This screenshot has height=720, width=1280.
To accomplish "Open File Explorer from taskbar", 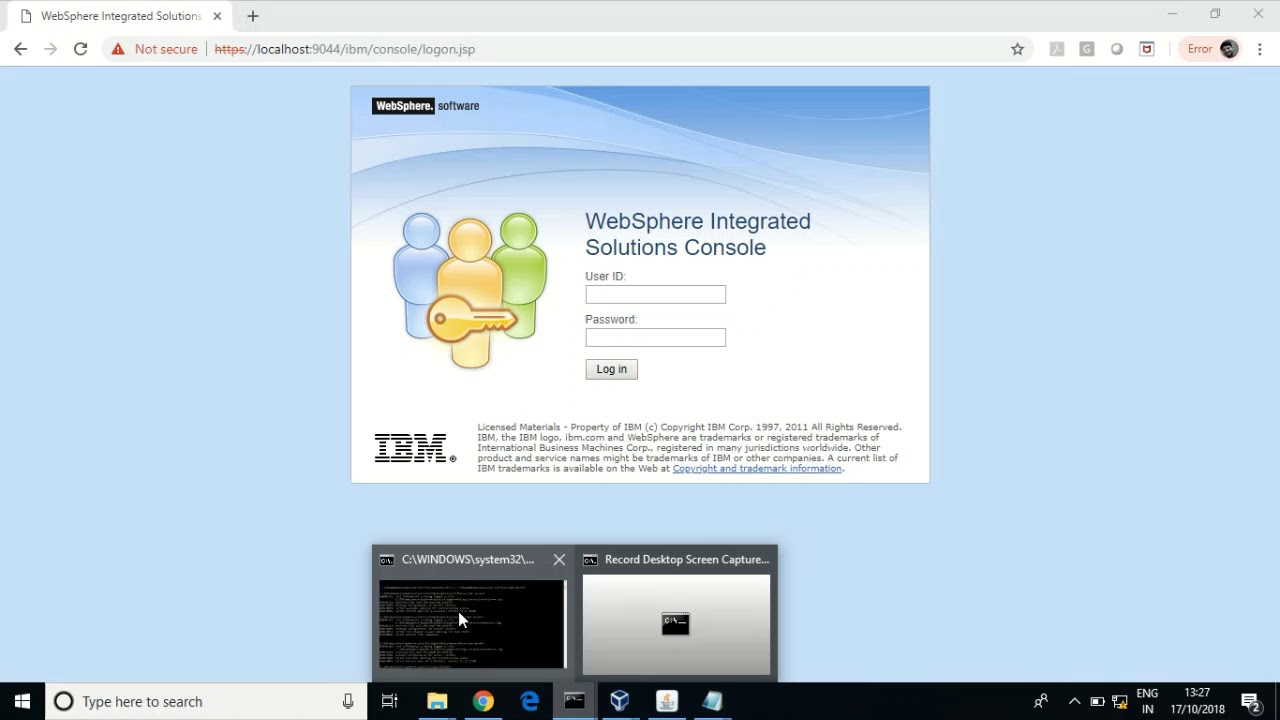I will coord(437,701).
